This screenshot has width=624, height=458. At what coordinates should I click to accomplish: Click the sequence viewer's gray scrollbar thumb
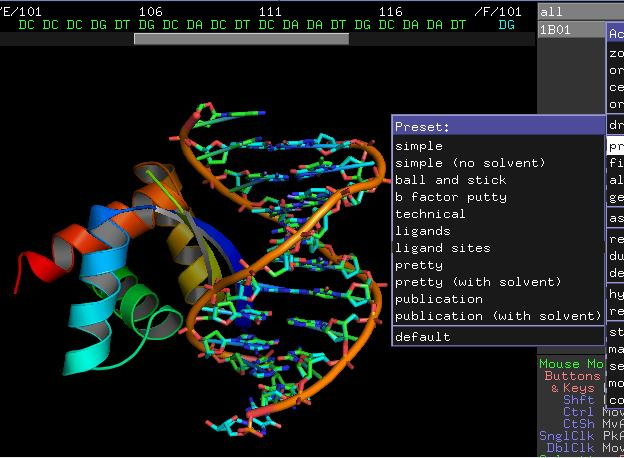(242, 39)
